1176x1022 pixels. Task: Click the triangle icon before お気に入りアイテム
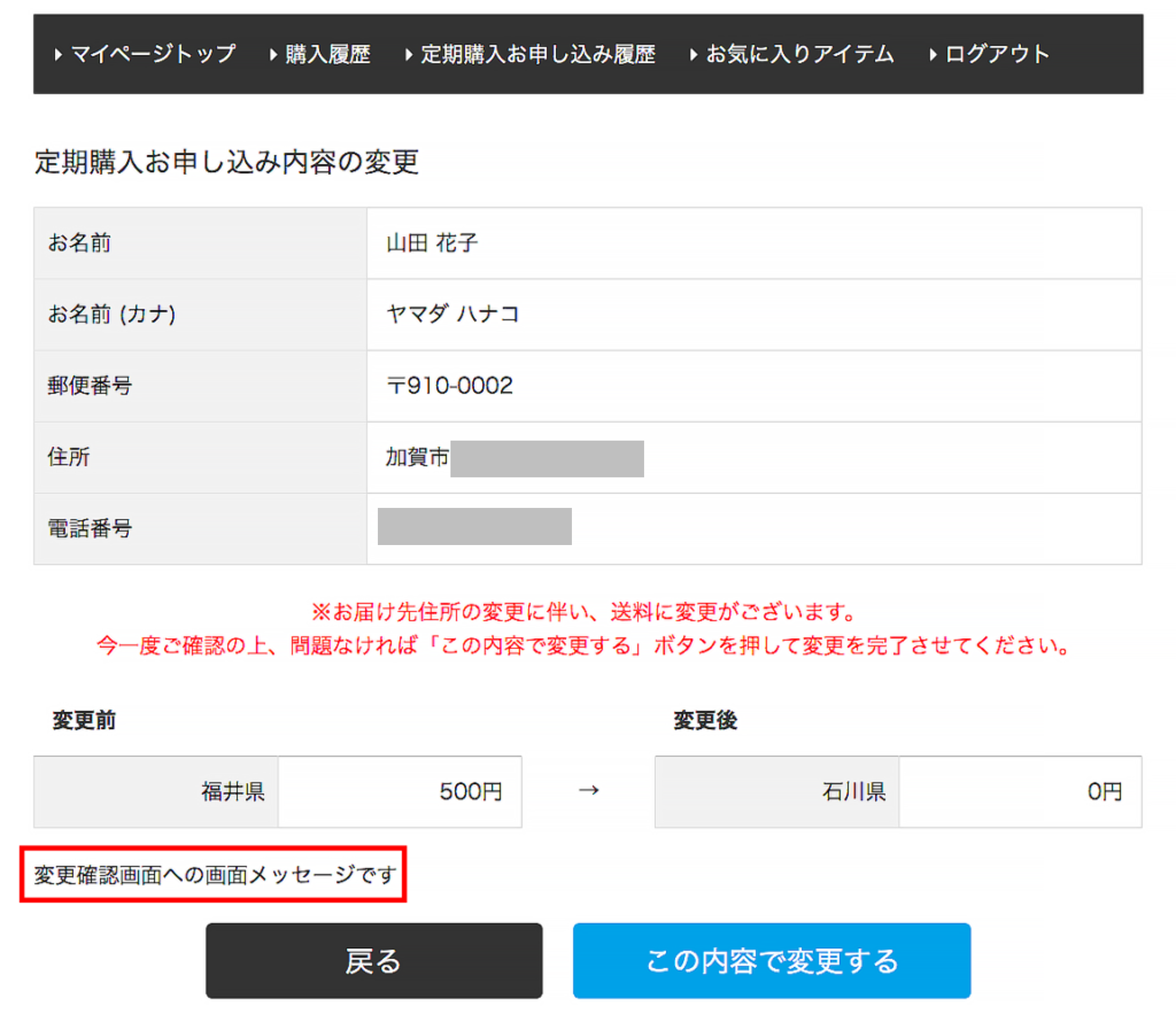click(x=693, y=55)
